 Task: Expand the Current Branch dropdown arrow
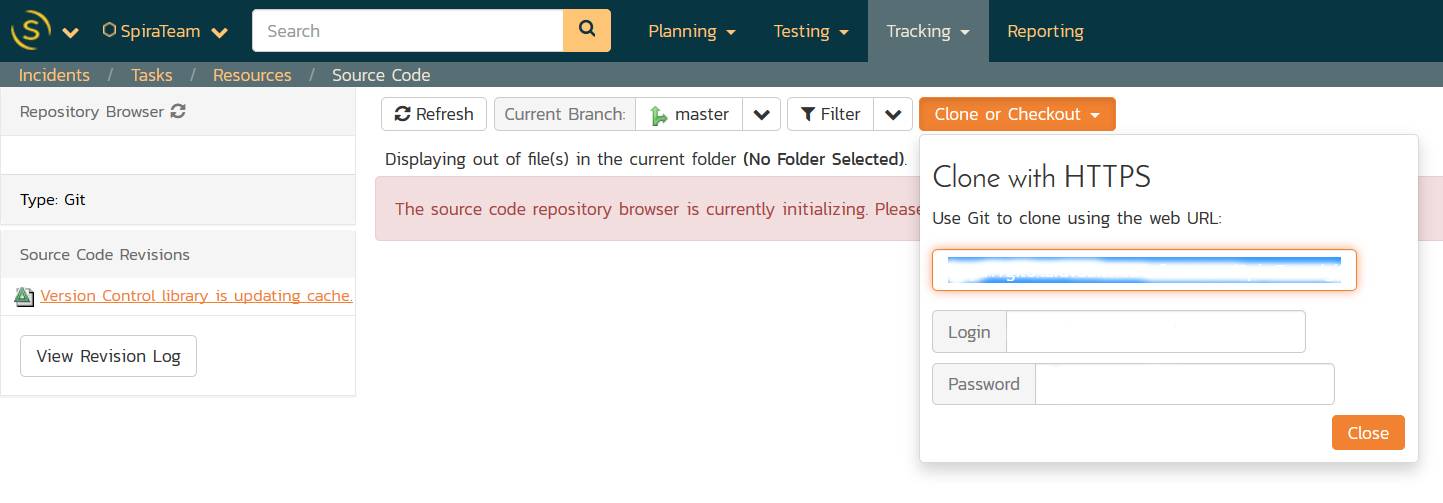pyautogui.click(x=761, y=114)
